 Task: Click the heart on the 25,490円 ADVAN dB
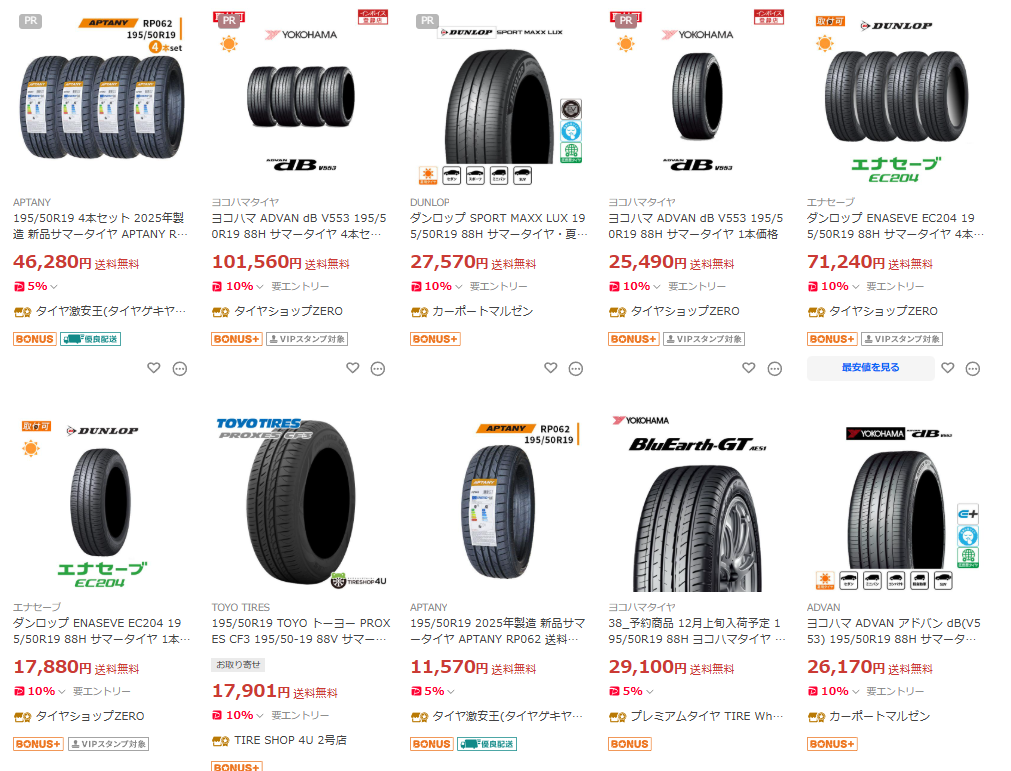[x=749, y=368]
